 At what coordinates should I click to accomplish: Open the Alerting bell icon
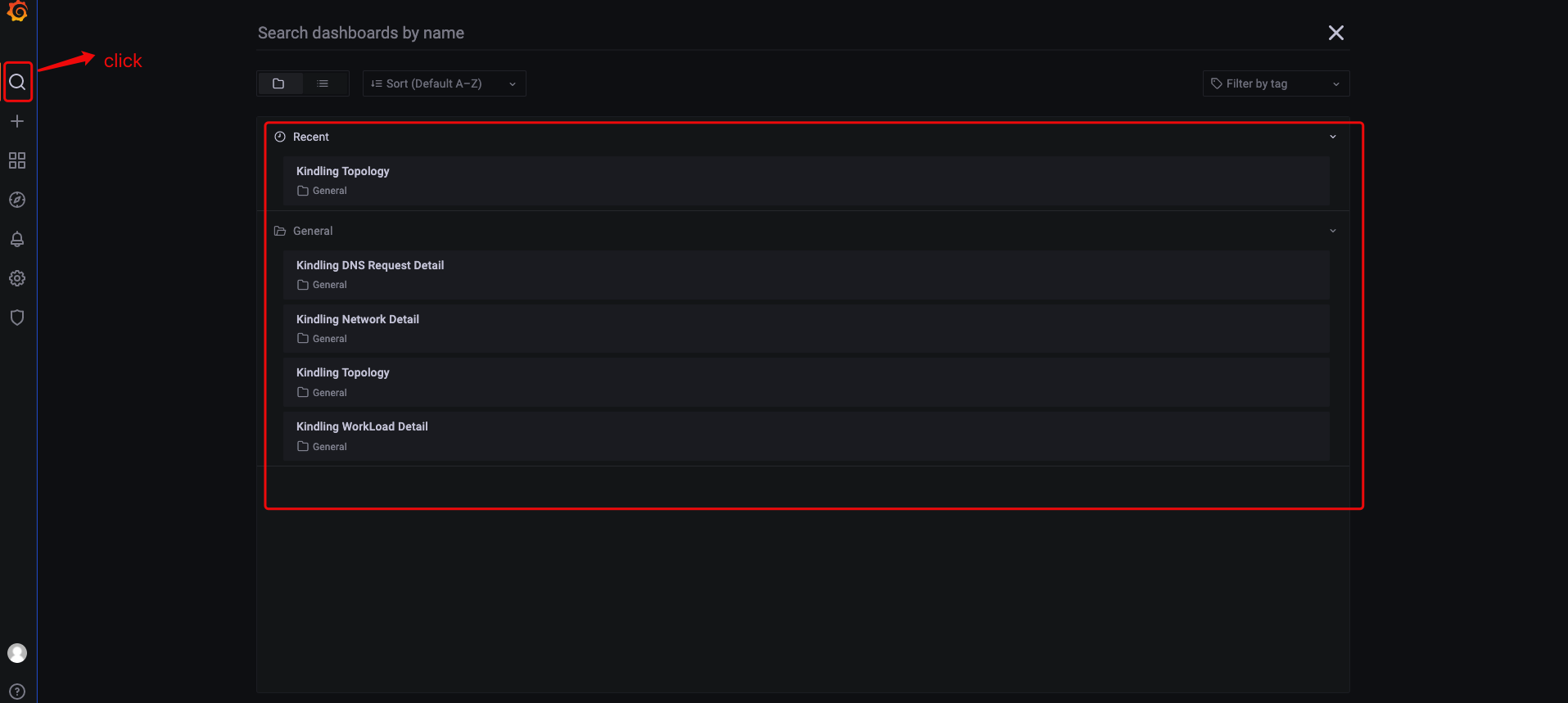(x=17, y=239)
